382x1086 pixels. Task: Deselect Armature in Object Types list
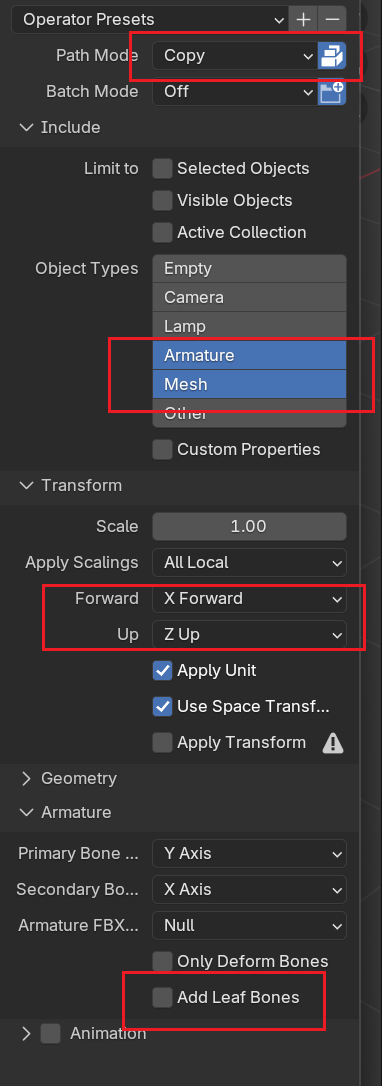249,355
